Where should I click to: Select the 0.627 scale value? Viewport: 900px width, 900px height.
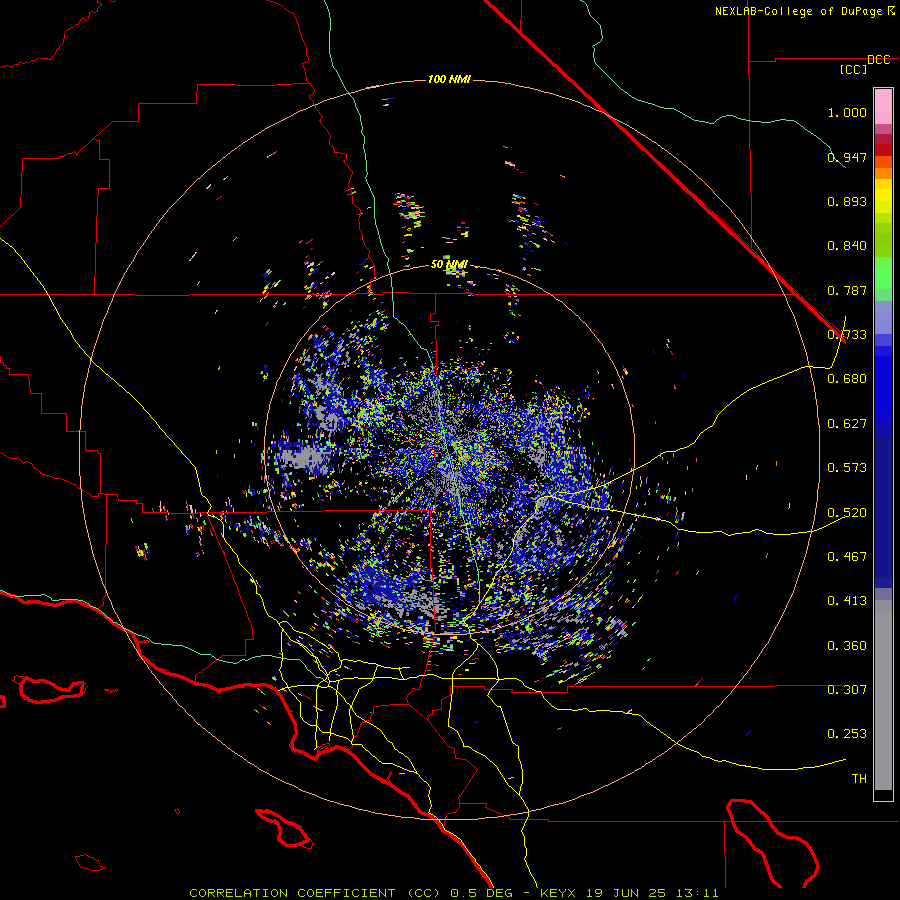point(847,424)
